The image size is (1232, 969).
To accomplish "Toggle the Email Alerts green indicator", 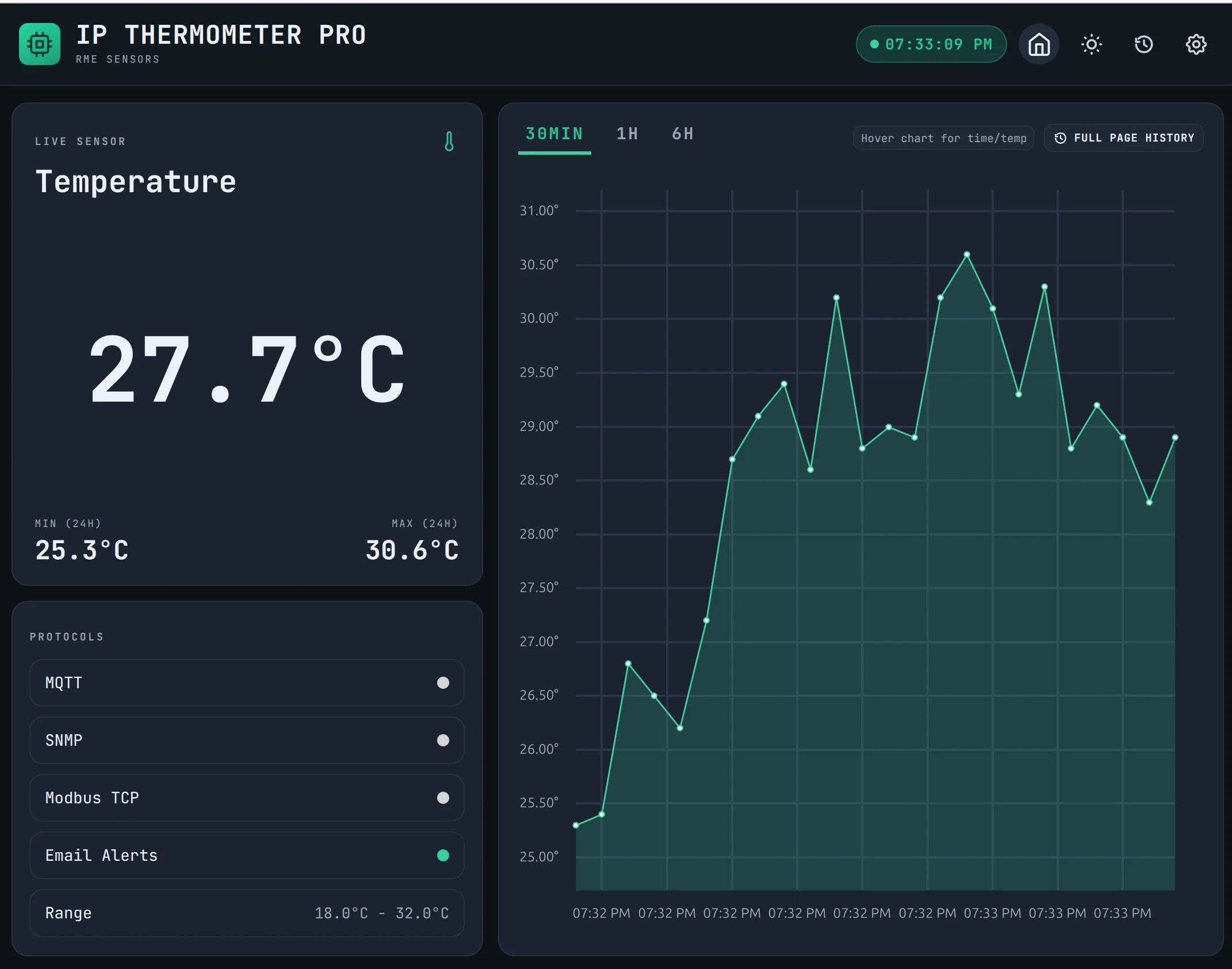I will click(x=443, y=856).
